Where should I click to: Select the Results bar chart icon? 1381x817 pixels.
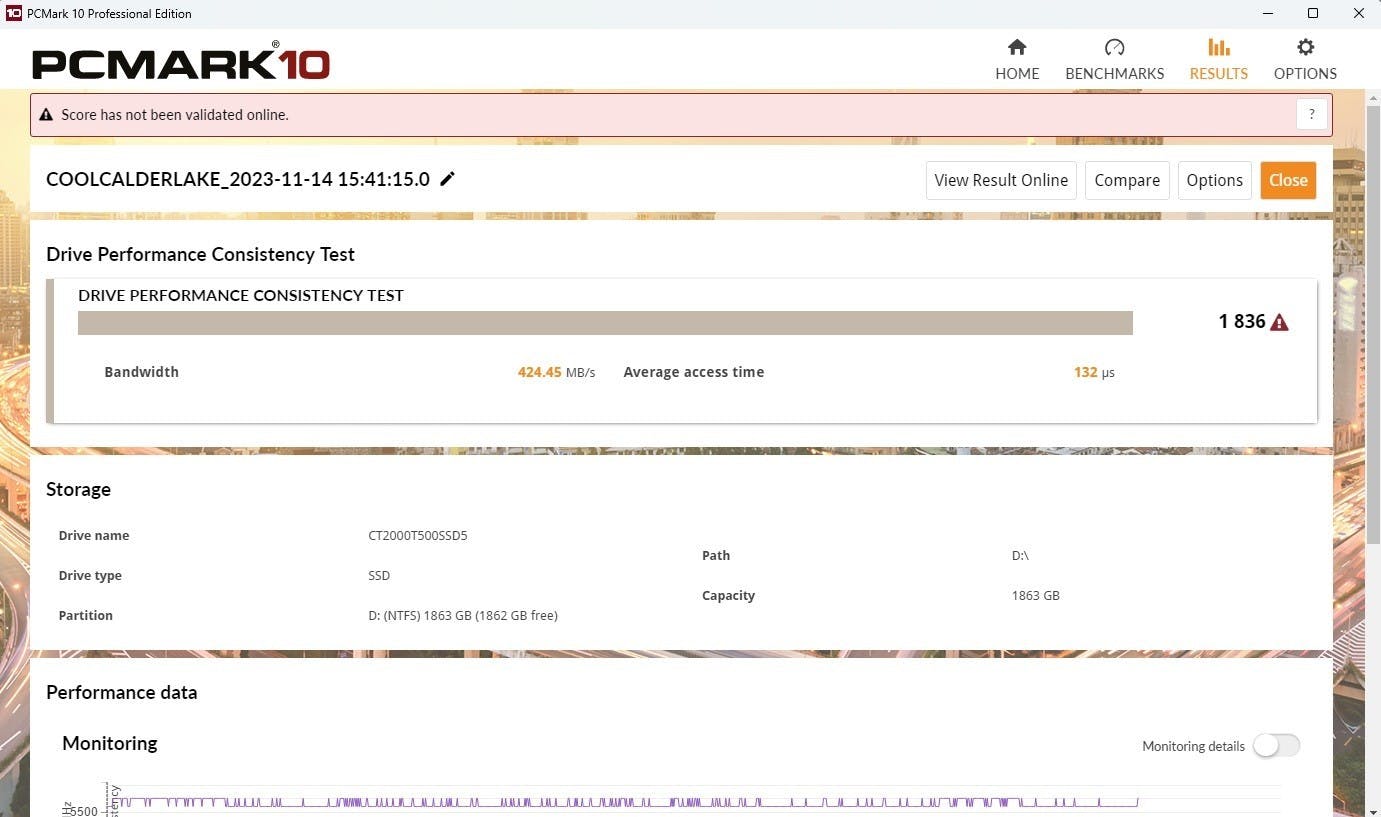[1218, 47]
